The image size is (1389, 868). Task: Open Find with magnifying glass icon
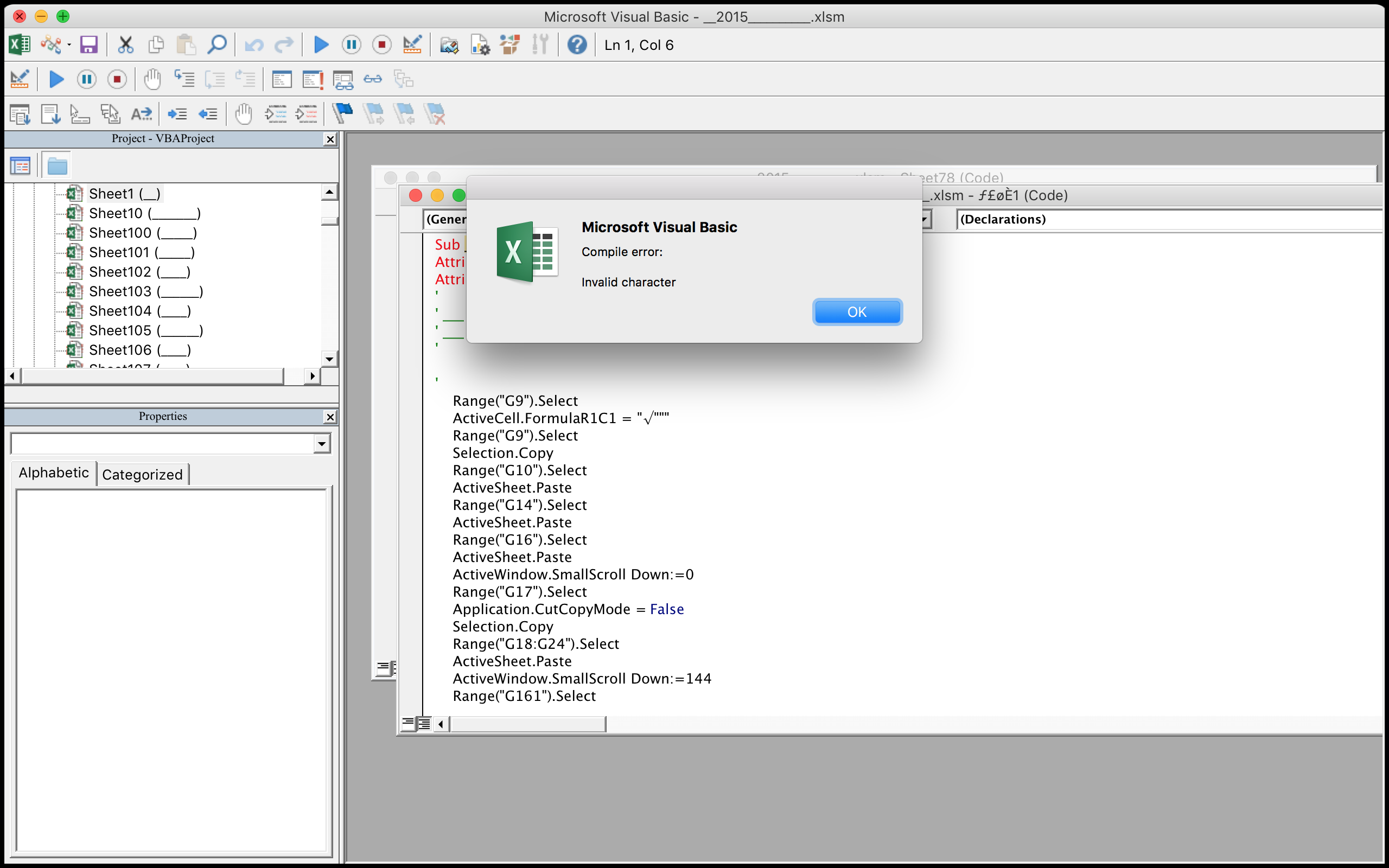217,45
